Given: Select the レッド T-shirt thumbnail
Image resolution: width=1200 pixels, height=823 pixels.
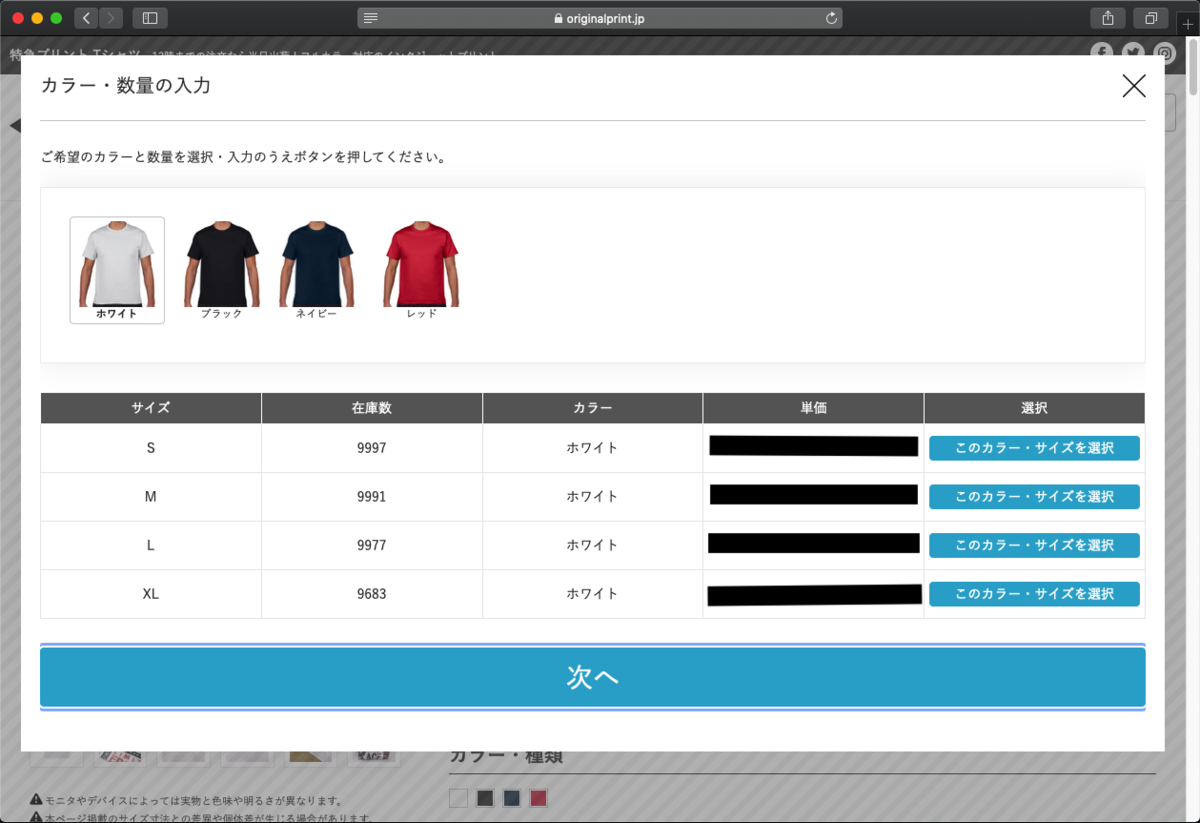Looking at the screenshot, I should point(421,270).
